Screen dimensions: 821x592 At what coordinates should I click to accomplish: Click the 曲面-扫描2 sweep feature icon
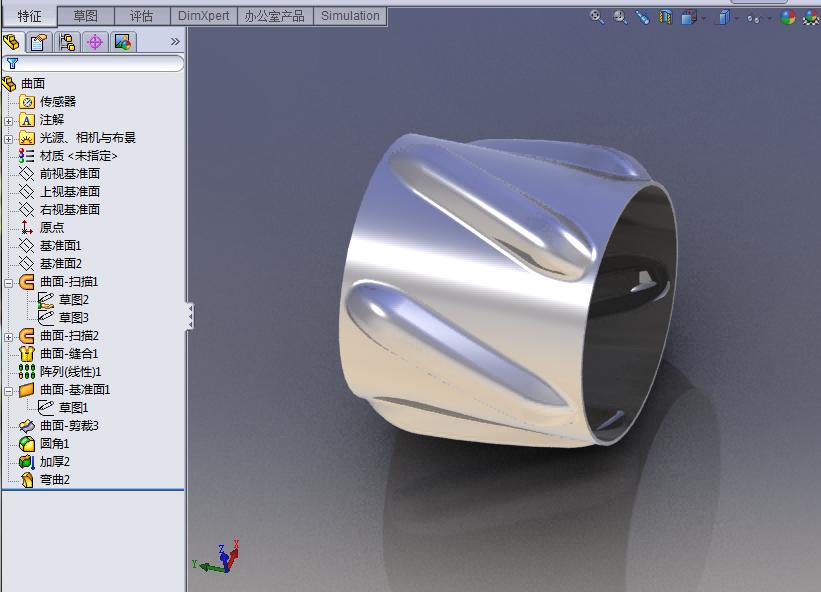[x=26, y=336]
